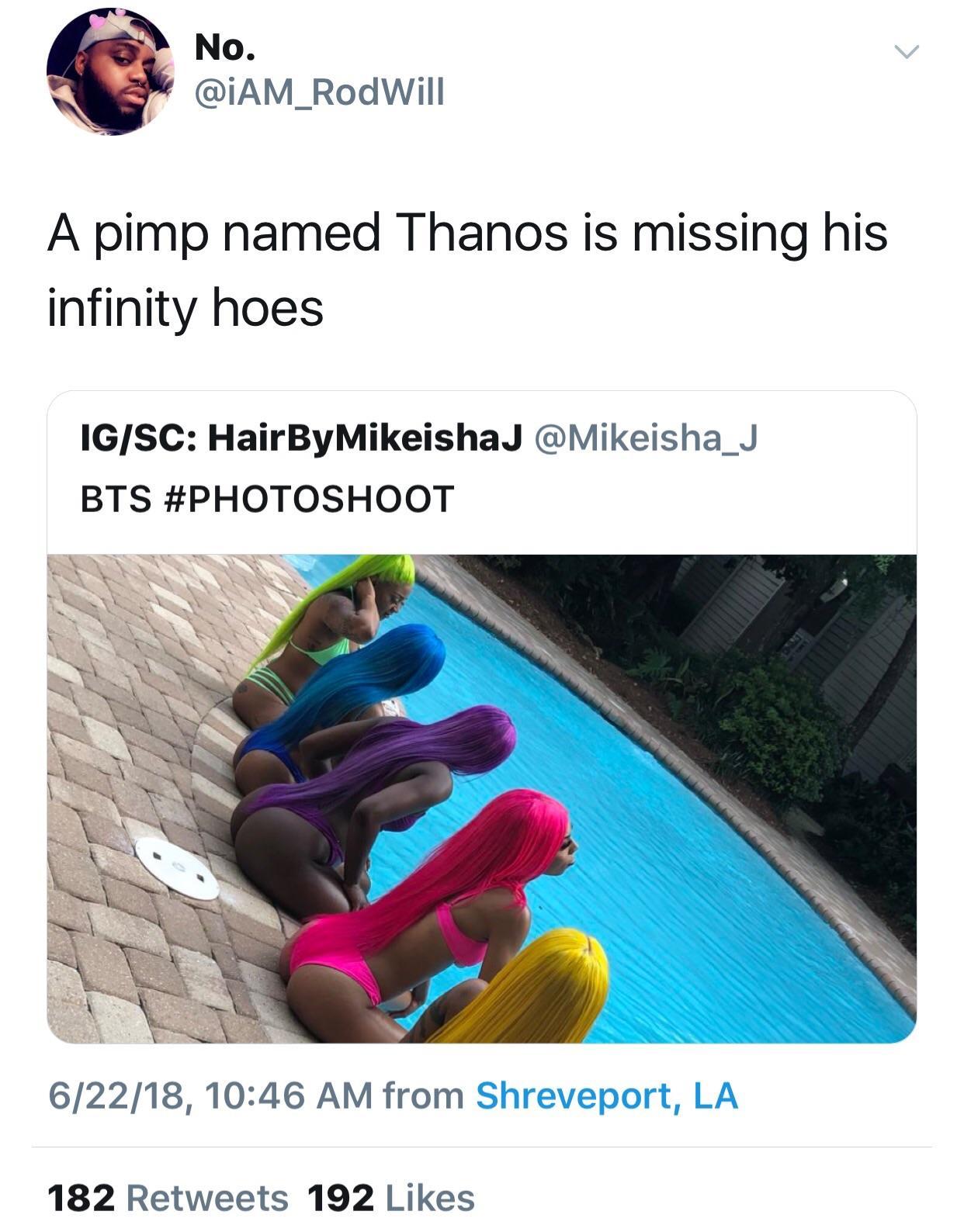Click the yellow wig in photo
The image size is (964, 1232).
pos(536,989)
